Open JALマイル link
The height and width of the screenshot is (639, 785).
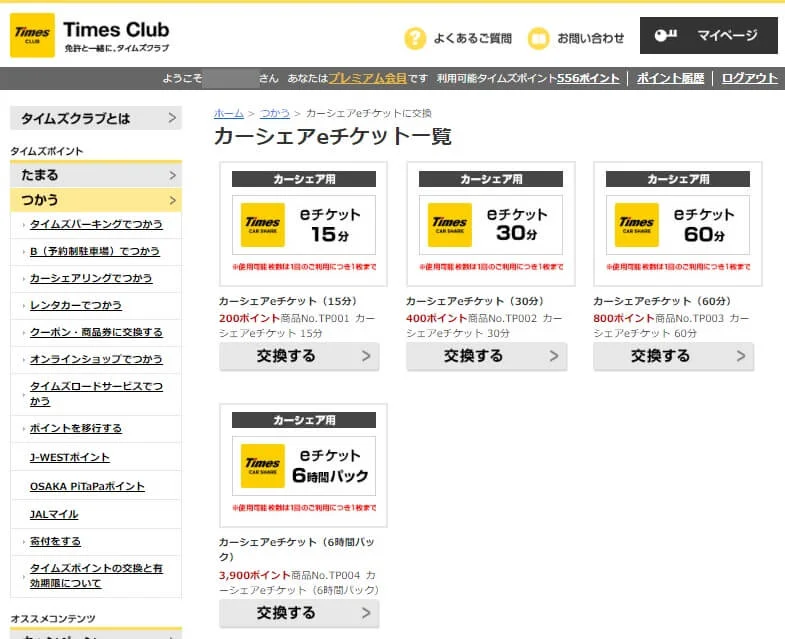[x=54, y=515]
